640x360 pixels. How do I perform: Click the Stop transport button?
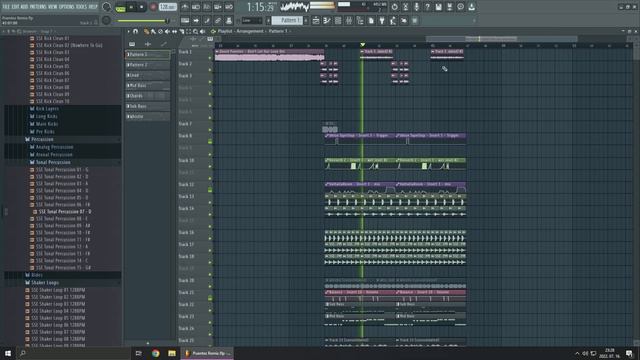click(x=142, y=7)
